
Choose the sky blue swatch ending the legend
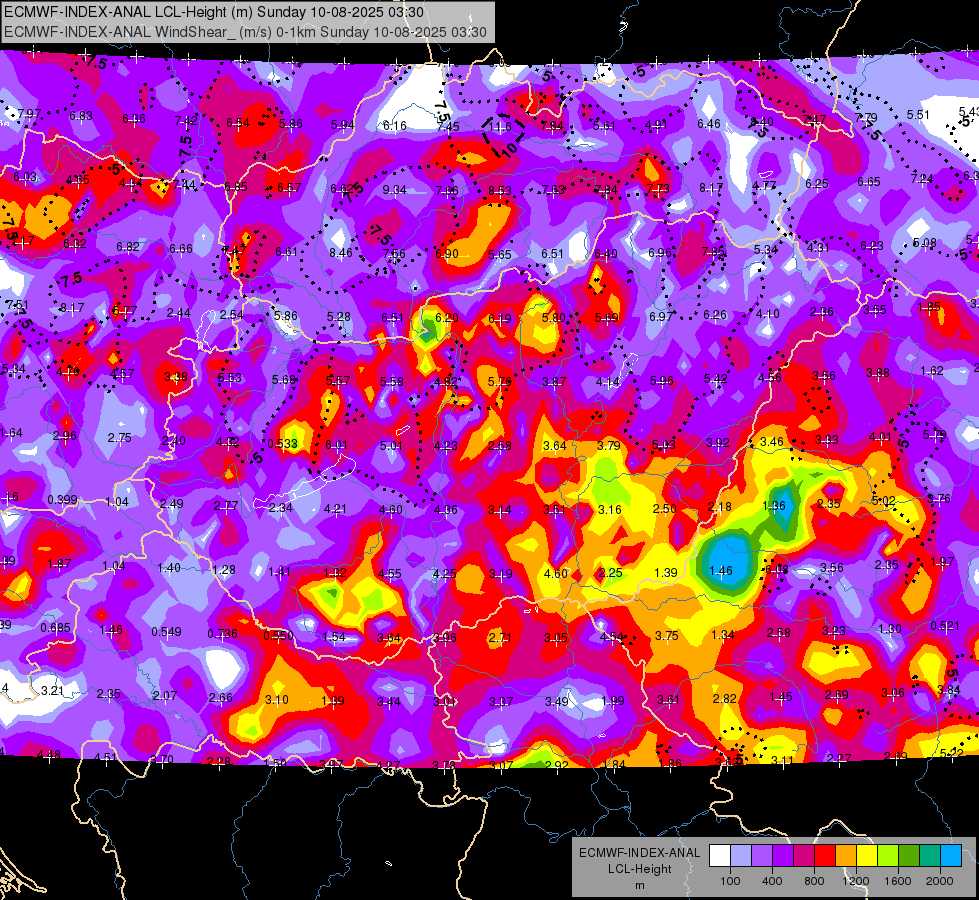point(951,856)
